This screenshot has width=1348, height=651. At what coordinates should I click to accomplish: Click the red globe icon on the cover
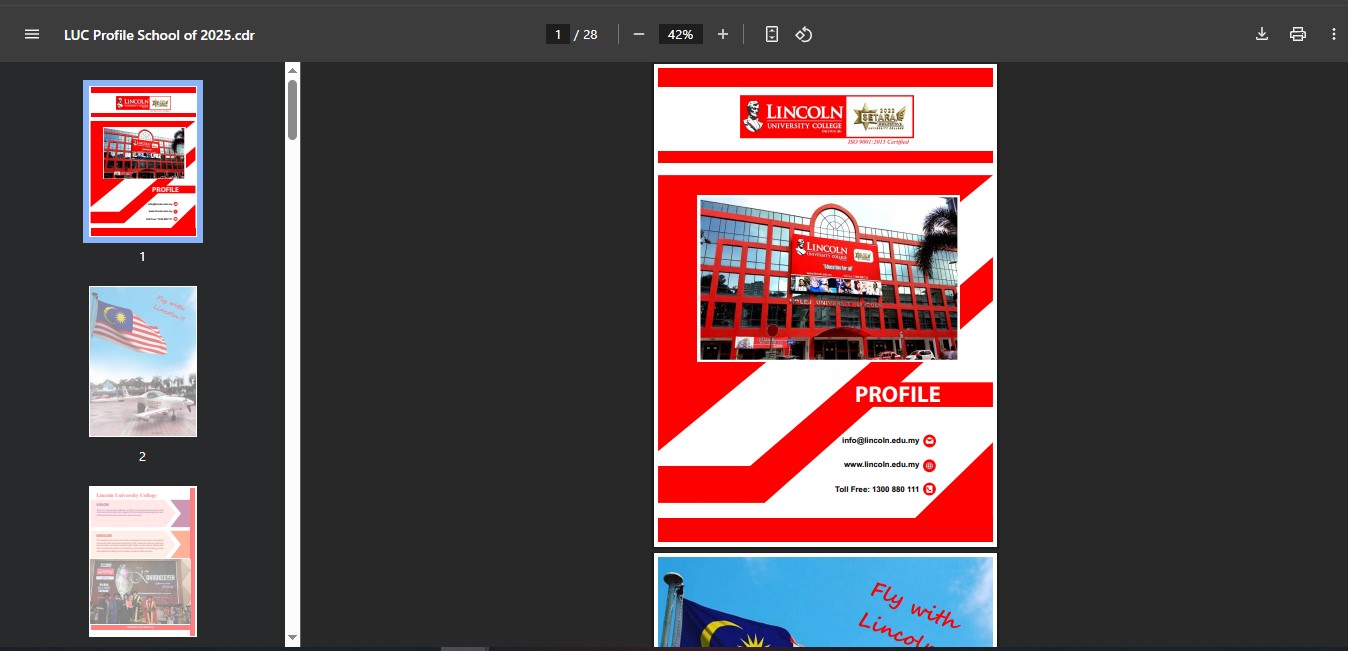point(930,465)
